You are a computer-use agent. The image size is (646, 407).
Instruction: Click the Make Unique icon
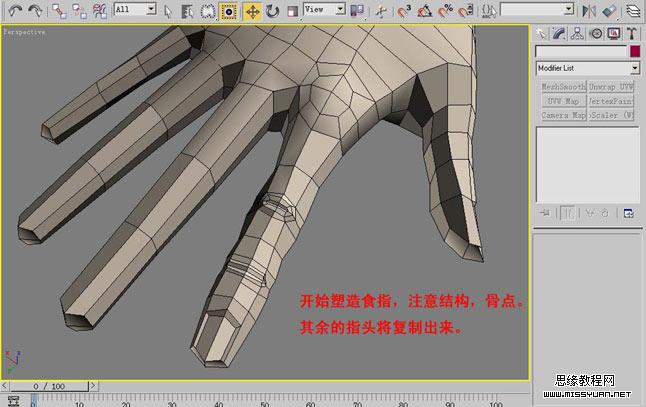[x=590, y=213]
